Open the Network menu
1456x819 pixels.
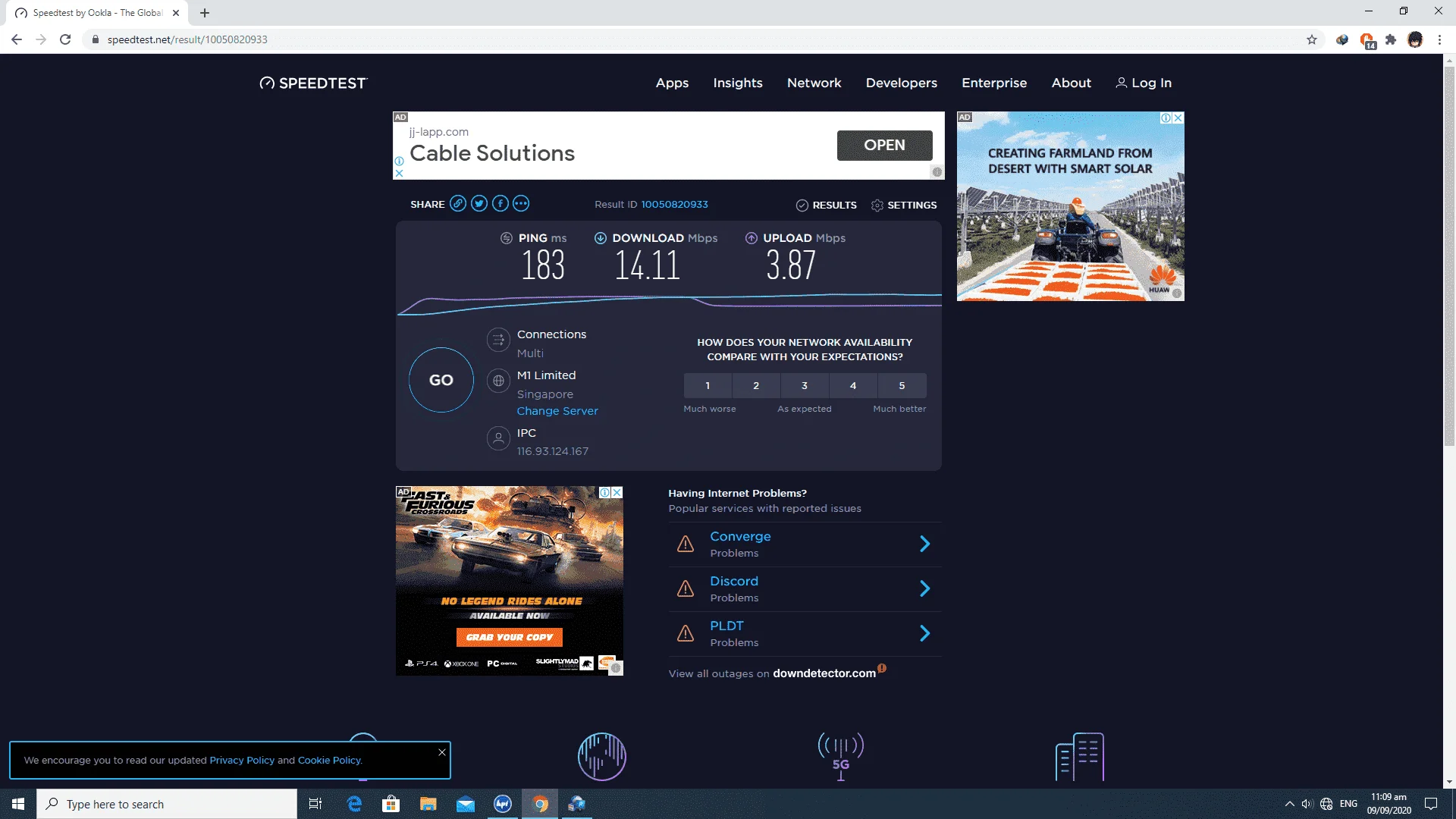pyautogui.click(x=814, y=83)
